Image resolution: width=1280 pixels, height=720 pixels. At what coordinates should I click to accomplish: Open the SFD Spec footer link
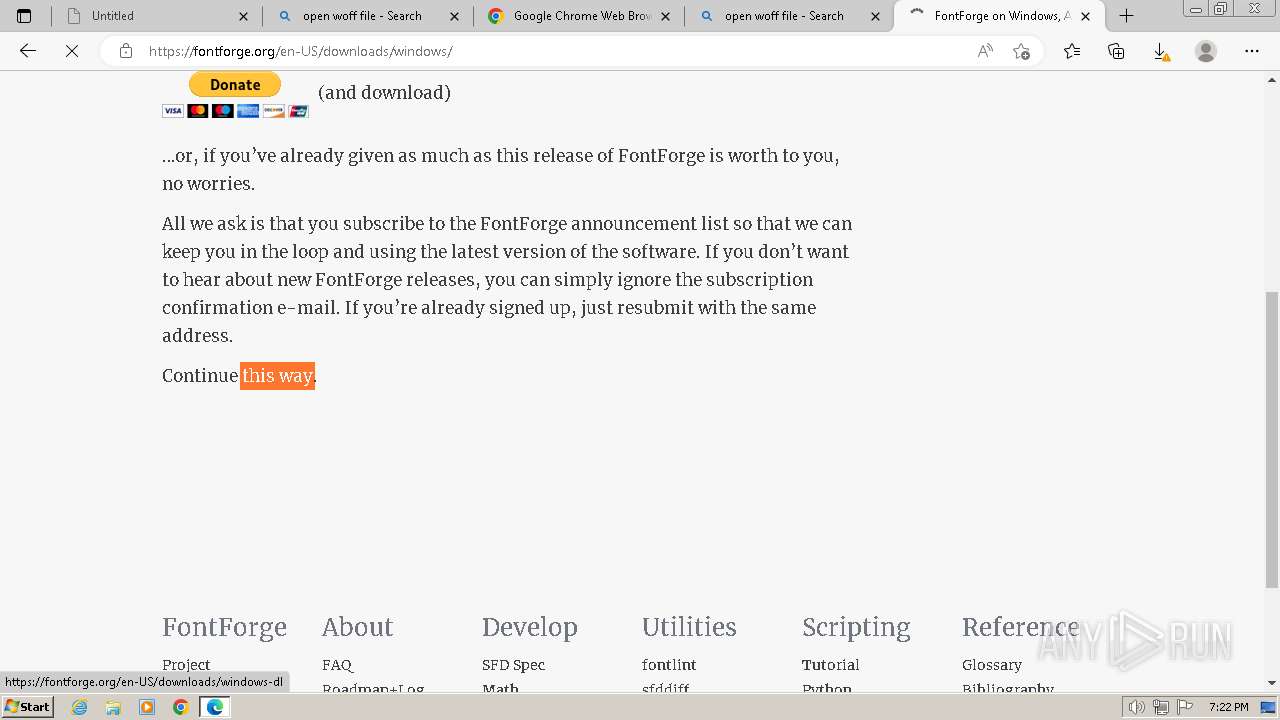pos(513,665)
